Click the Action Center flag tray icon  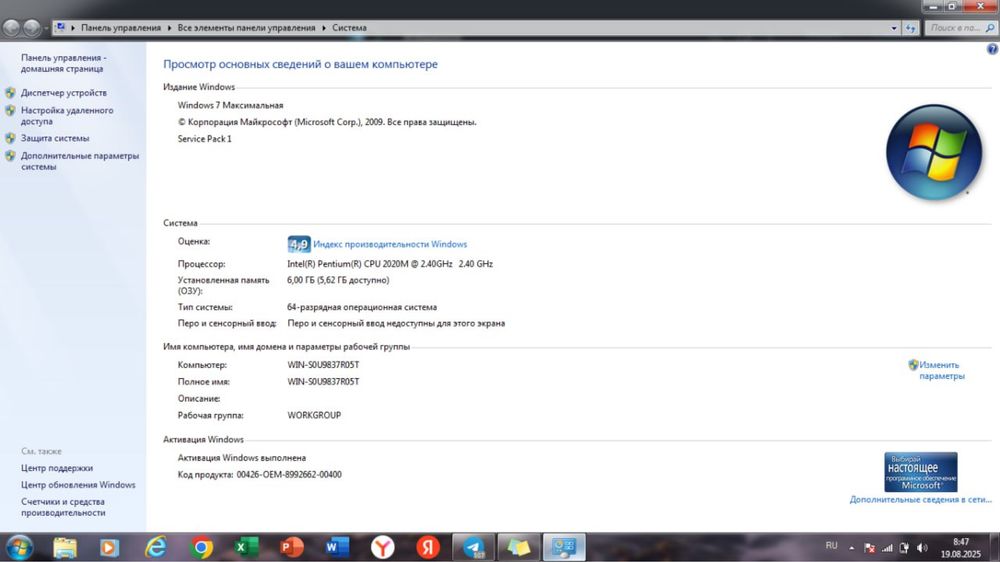tap(869, 547)
